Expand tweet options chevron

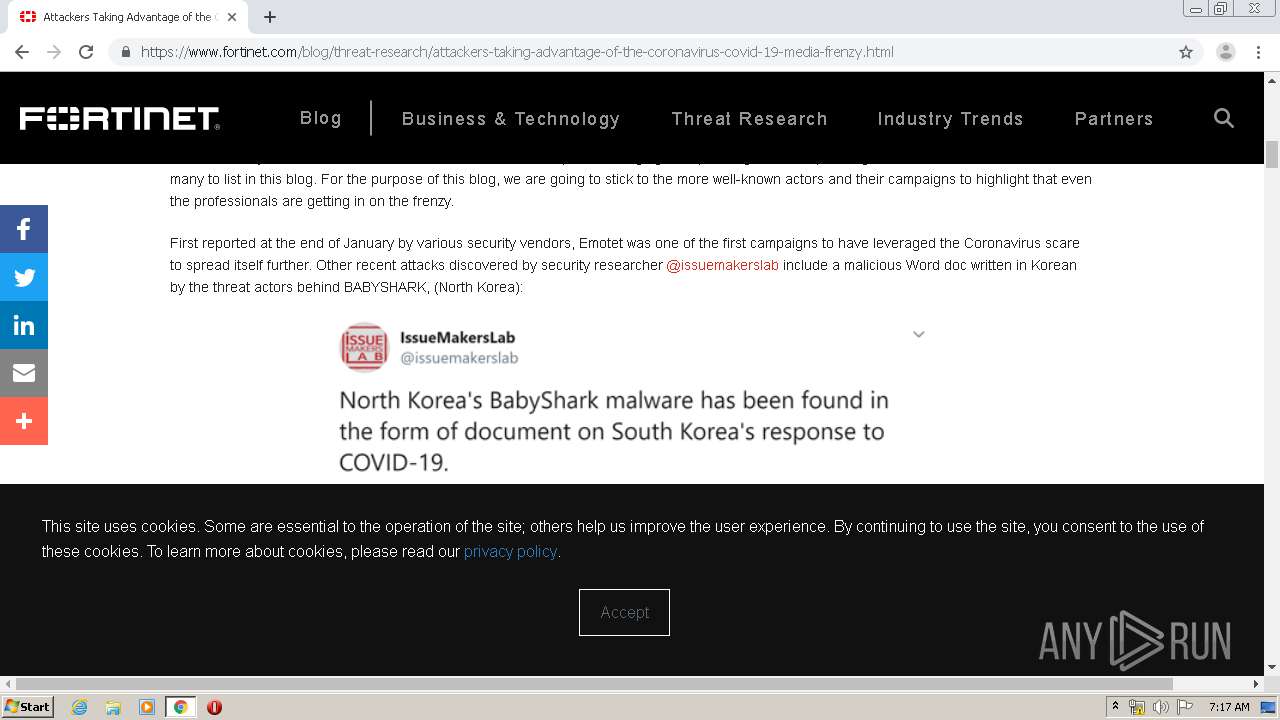click(x=919, y=334)
